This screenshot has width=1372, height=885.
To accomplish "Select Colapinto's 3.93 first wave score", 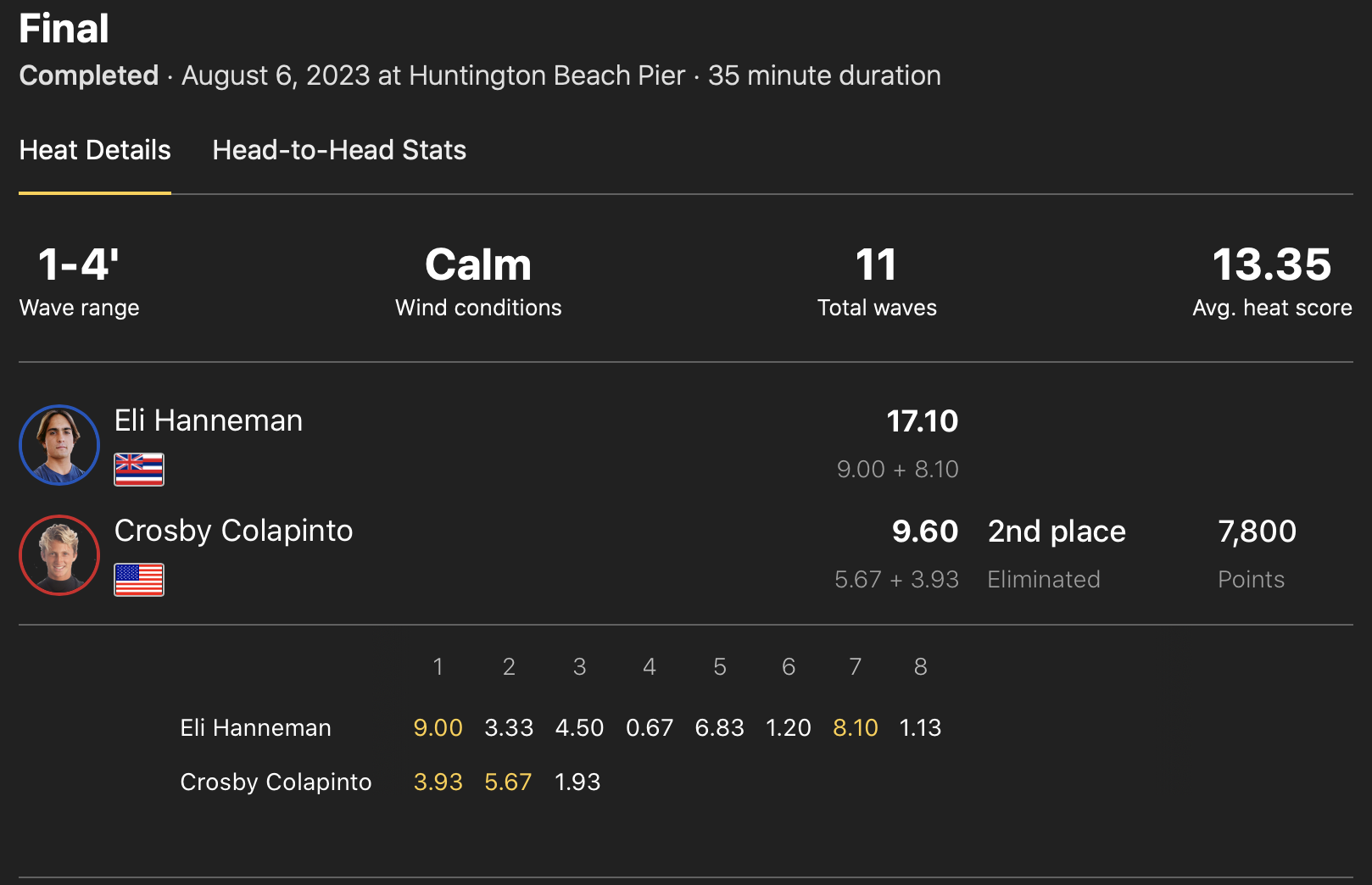I will (x=438, y=782).
